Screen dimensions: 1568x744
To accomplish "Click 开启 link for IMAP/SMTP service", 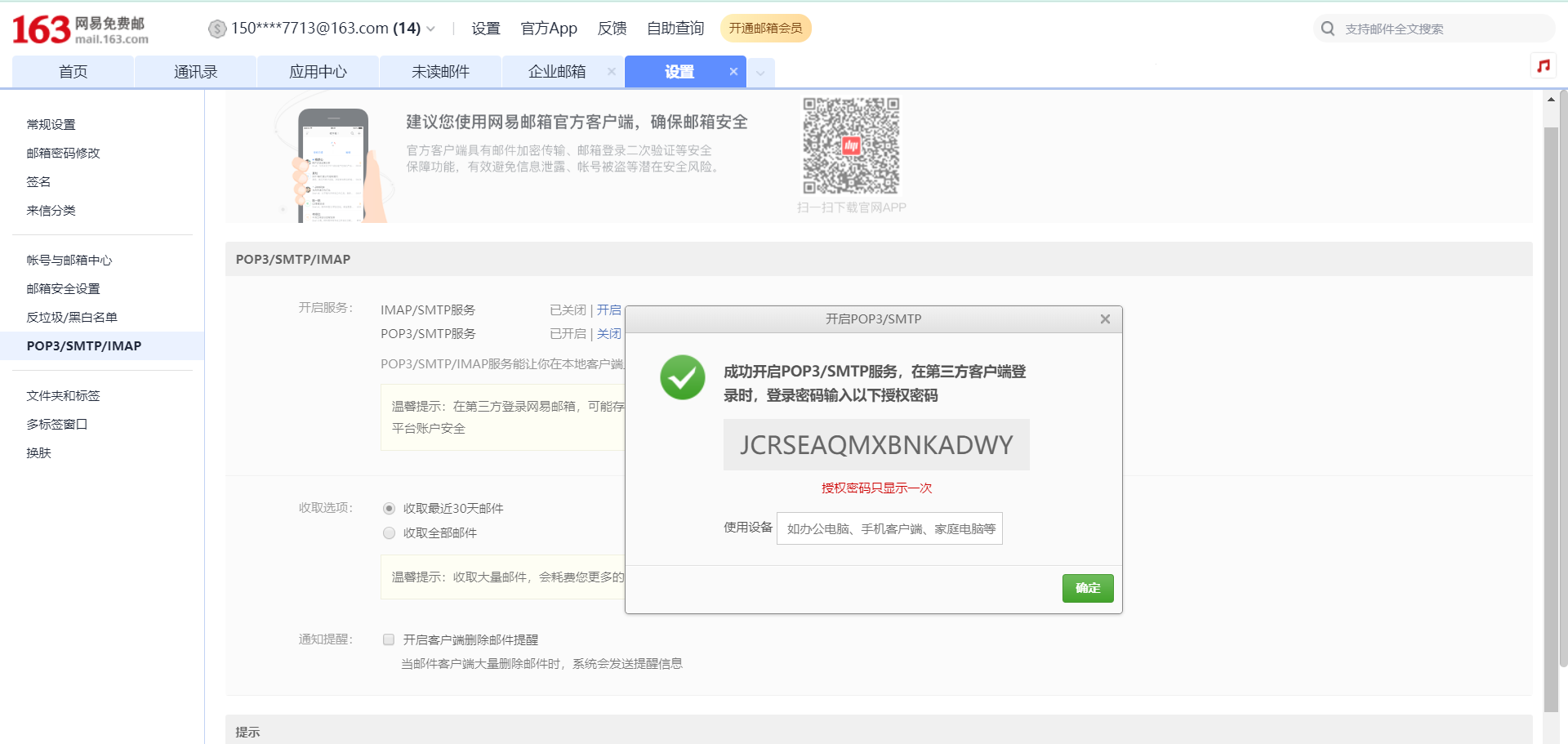I will [609, 310].
